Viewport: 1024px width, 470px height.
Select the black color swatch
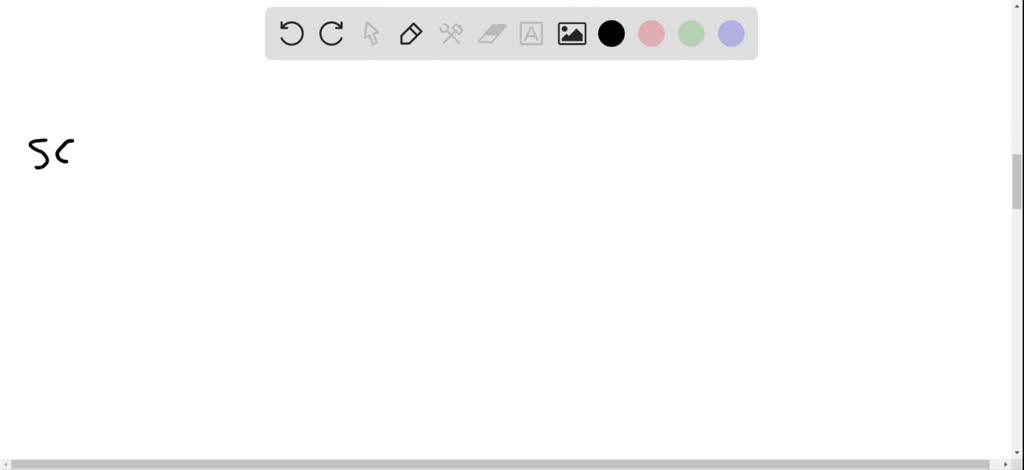point(611,33)
